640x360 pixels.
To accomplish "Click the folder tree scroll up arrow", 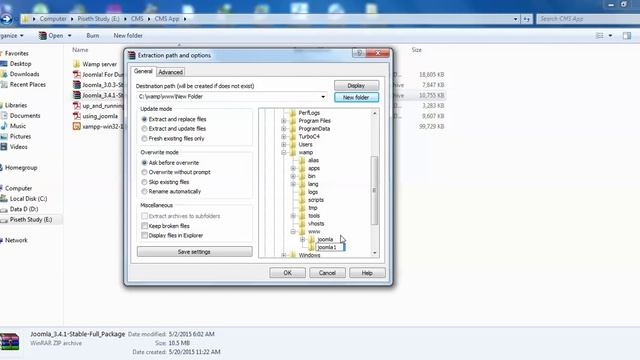I will coord(374,113).
